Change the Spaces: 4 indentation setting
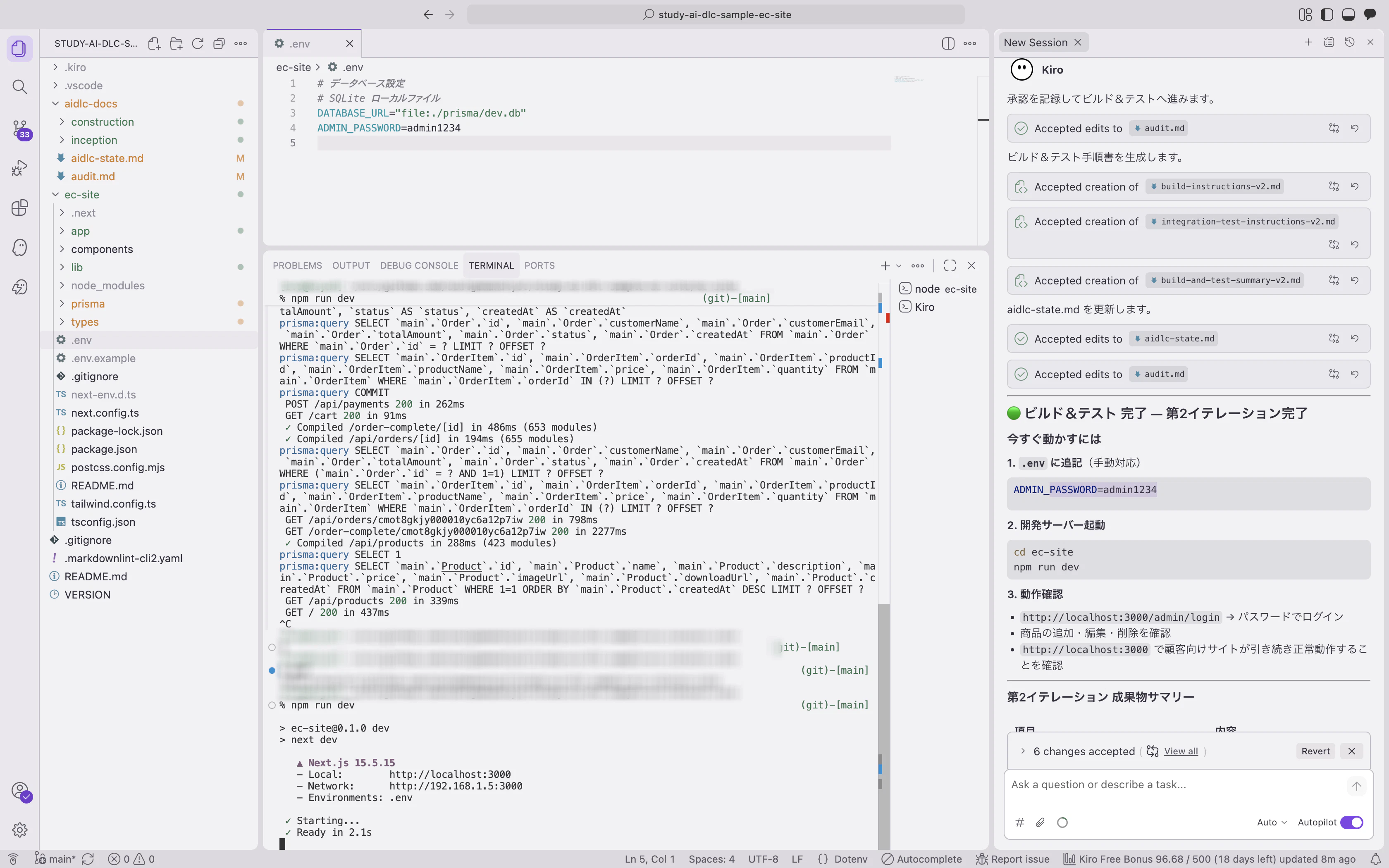The height and width of the screenshot is (868, 1389). click(x=711, y=859)
